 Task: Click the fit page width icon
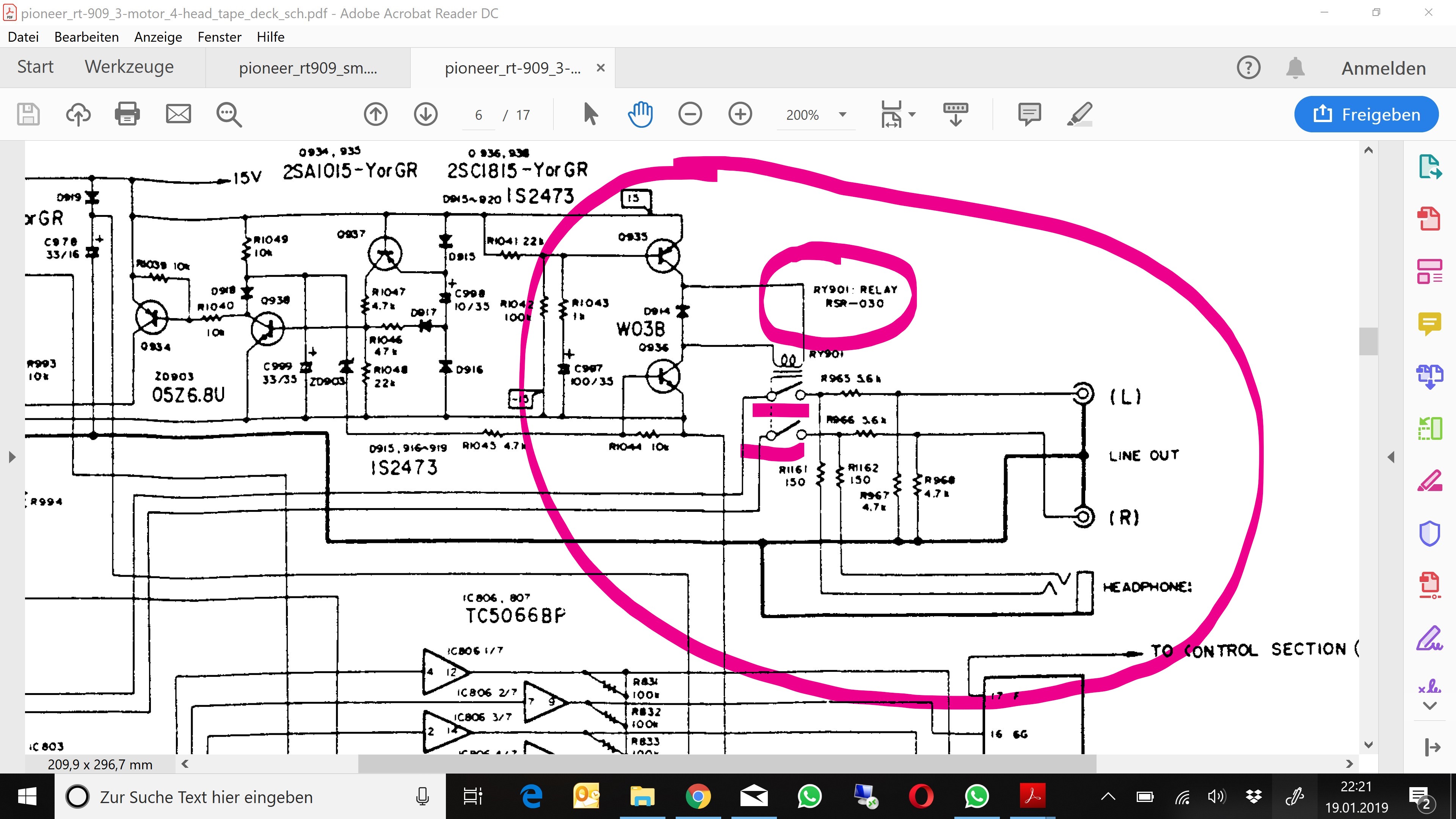(891, 114)
